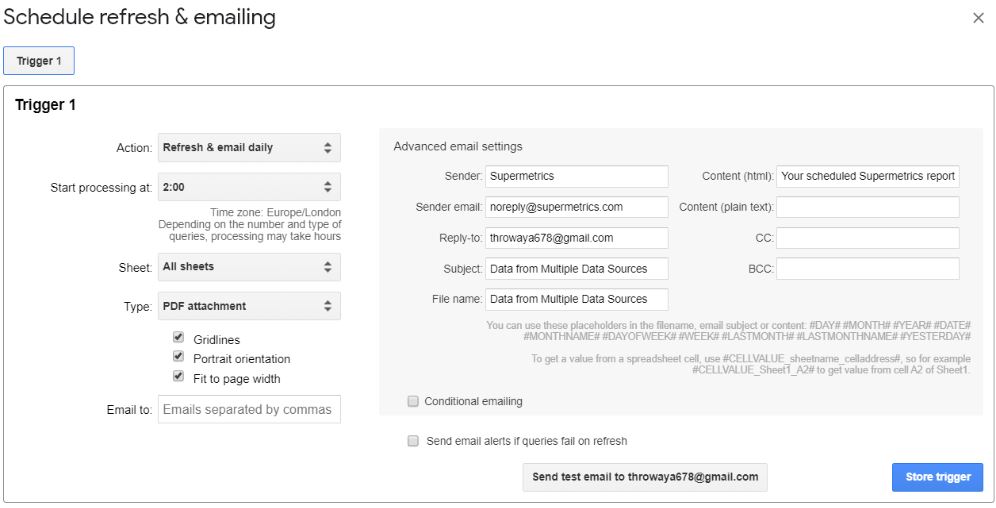The image size is (996, 508).
Task: Enable the Conditional emailing checkbox
Action: pos(413,401)
